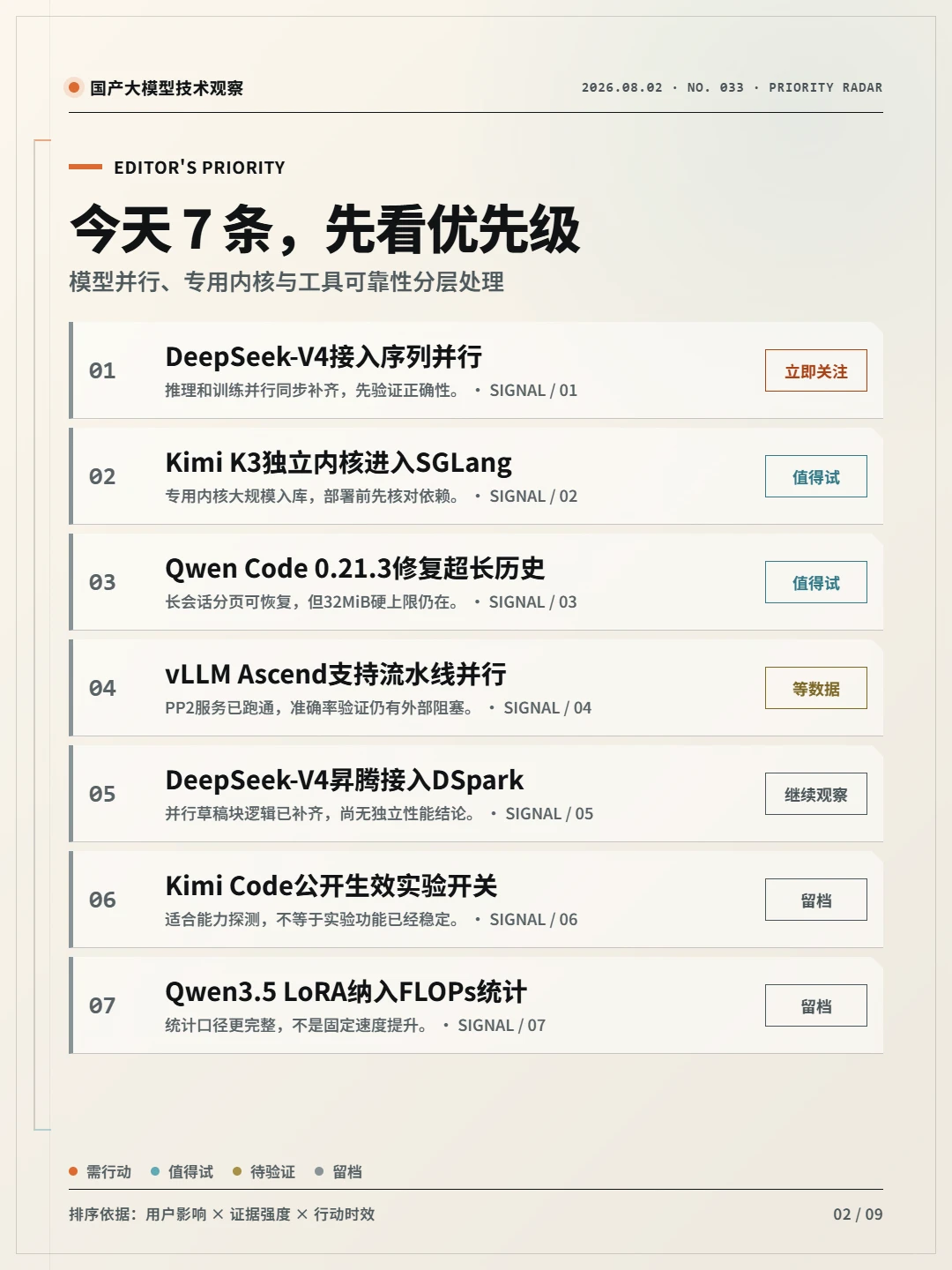
Task: Click 留档 tag next to Qwen3.5 LoRA item
Action: pyautogui.click(x=815, y=1005)
